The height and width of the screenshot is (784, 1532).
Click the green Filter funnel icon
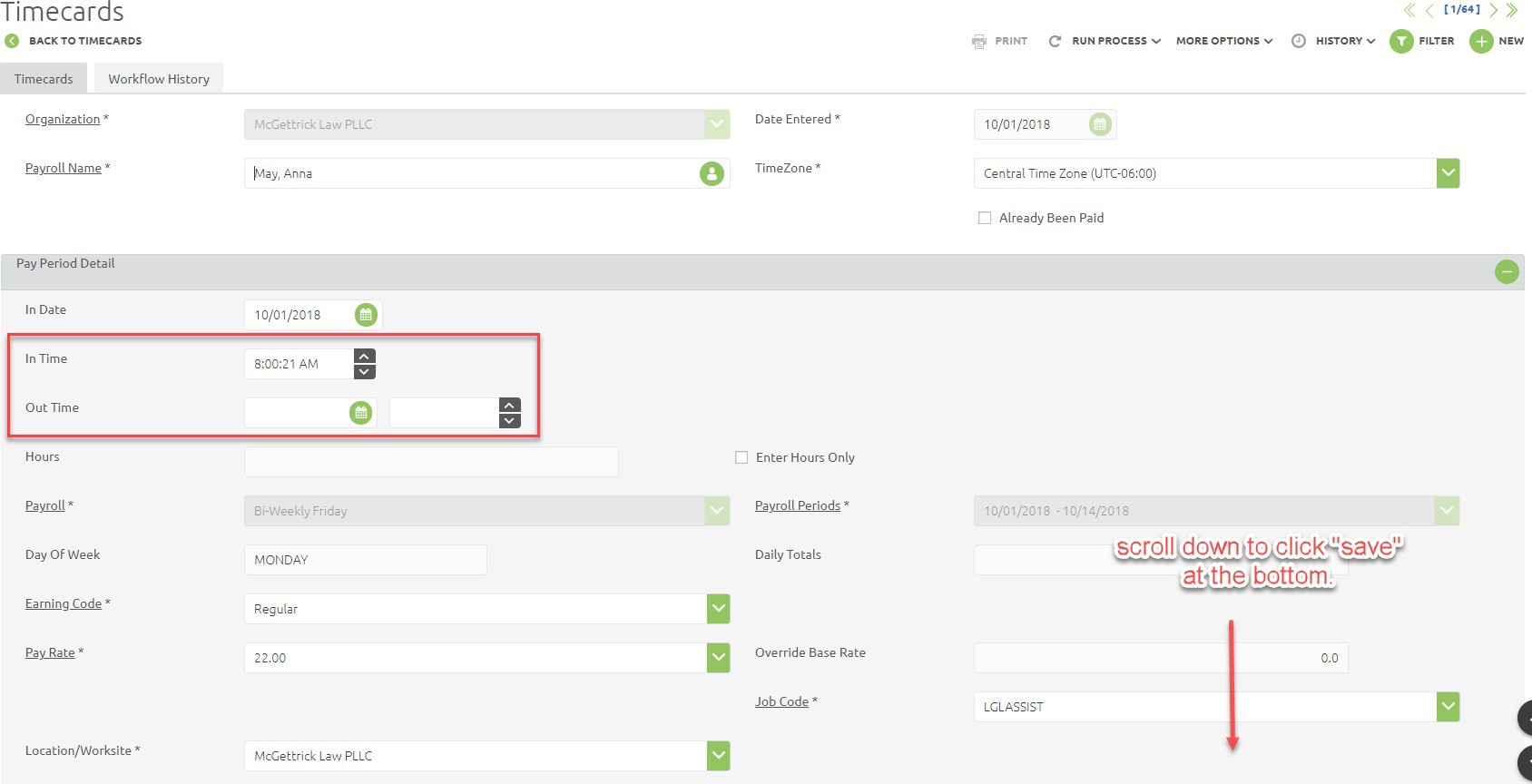click(1401, 41)
